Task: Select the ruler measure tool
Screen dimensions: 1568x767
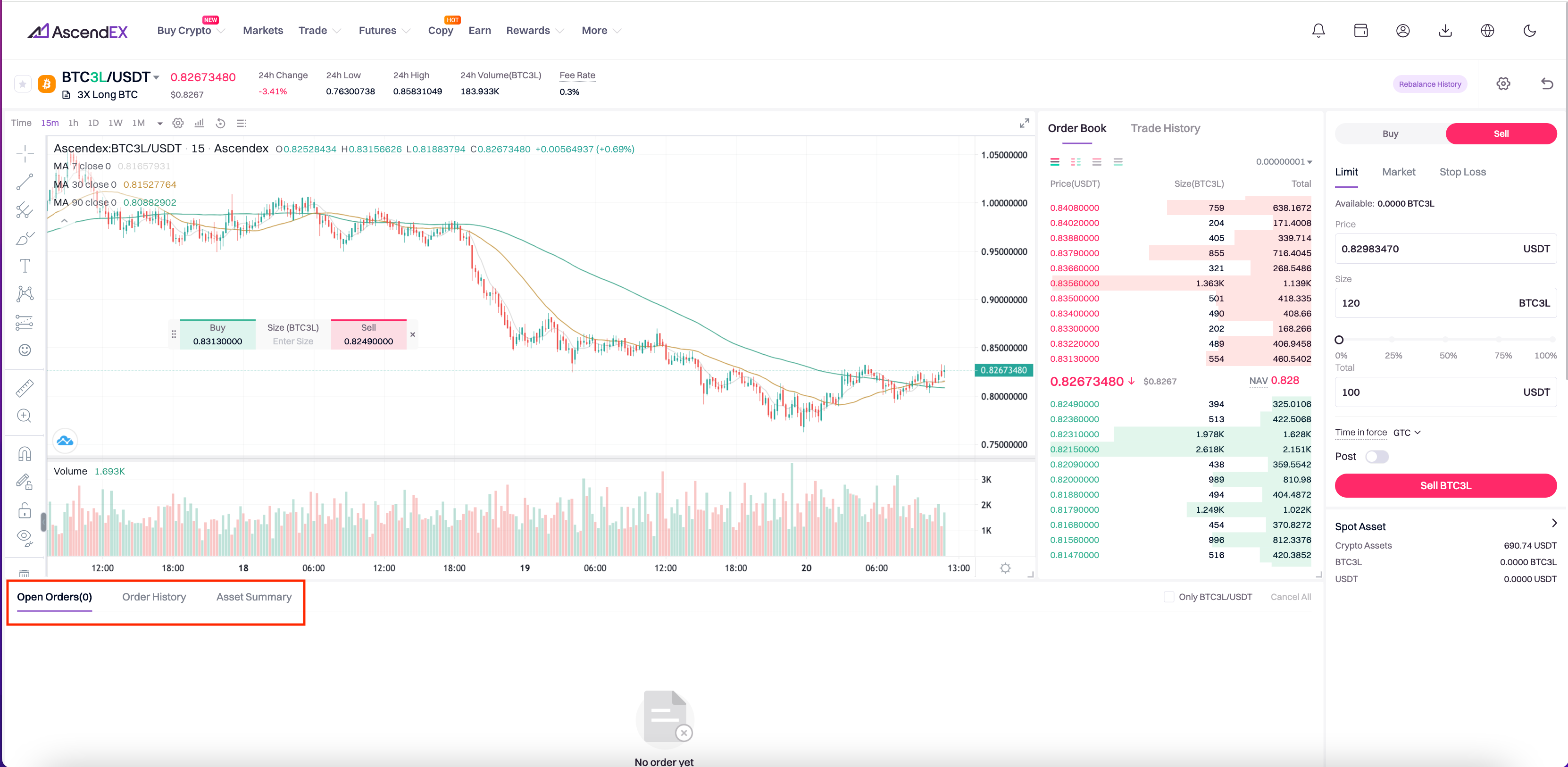Action: pyautogui.click(x=25, y=388)
